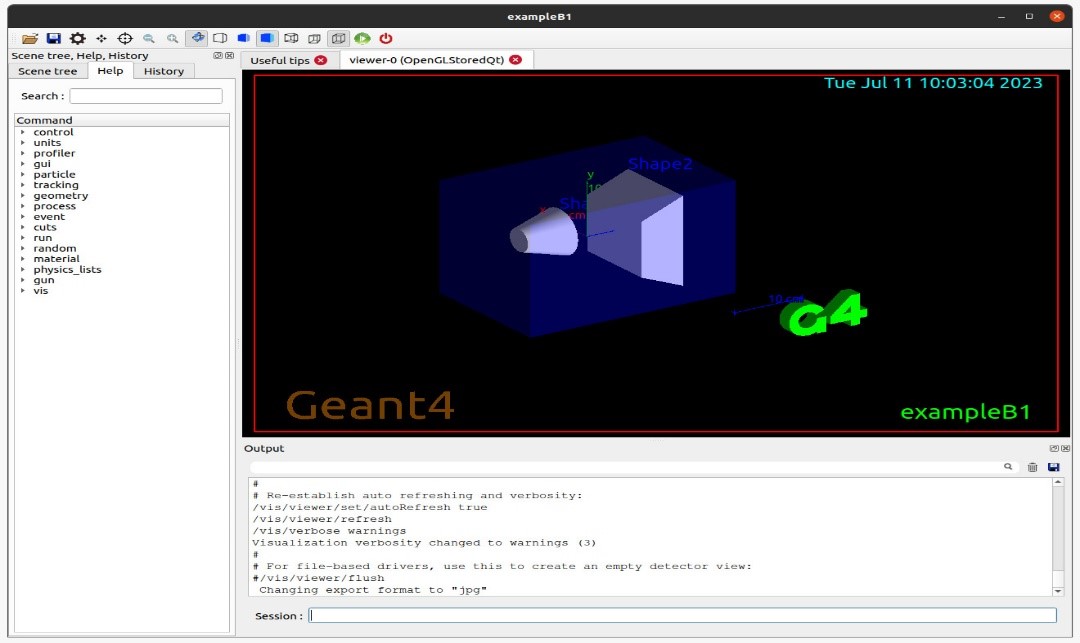Expand the process command node
Image resolution: width=1080 pixels, height=643 pixels.
(23, 206)
